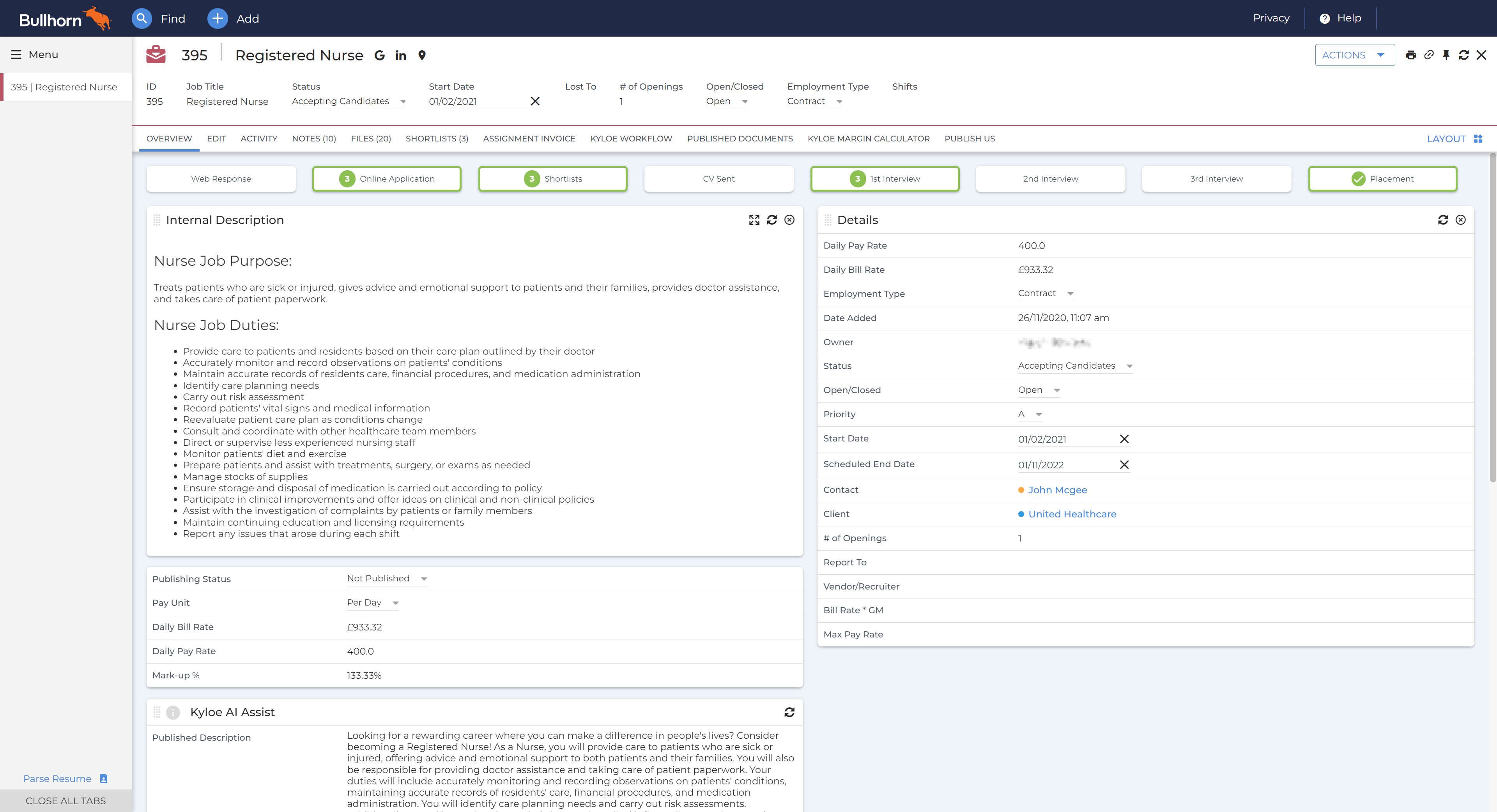Refresh the Details card
The image size is (1497, 812).
pyautogui.click(x=1443, y=219)
